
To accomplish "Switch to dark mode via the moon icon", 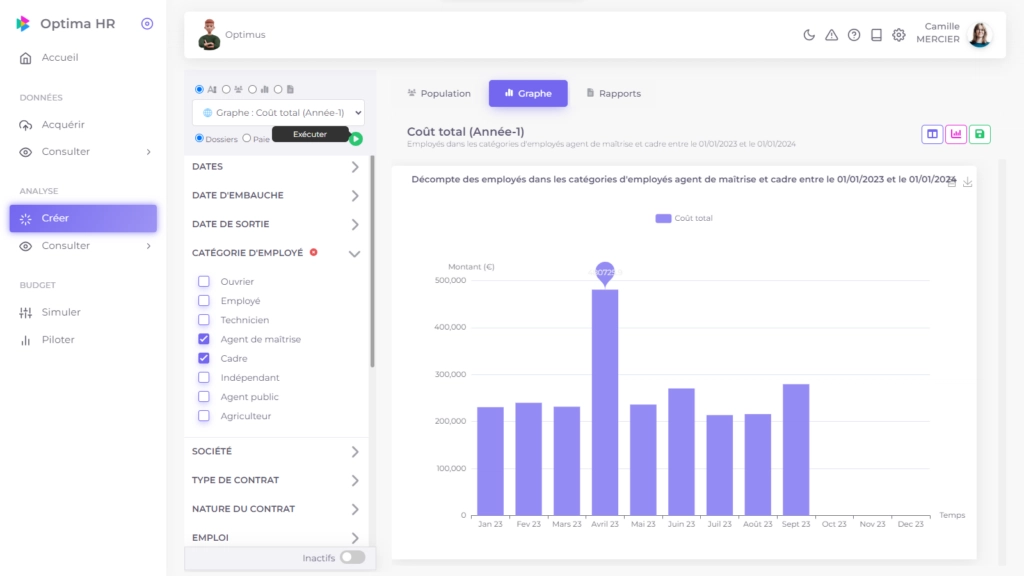I will point(809,35).
